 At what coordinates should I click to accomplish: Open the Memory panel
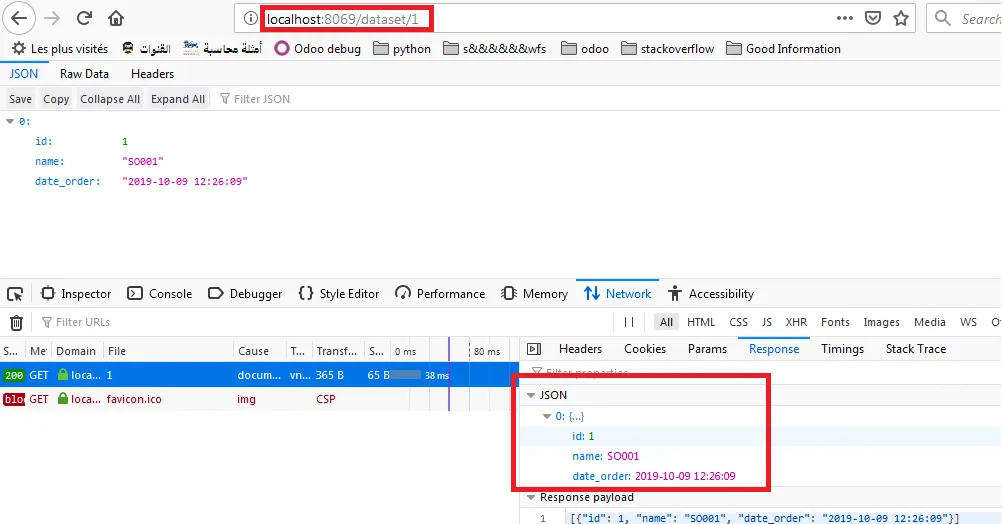(x=535, y=294)
